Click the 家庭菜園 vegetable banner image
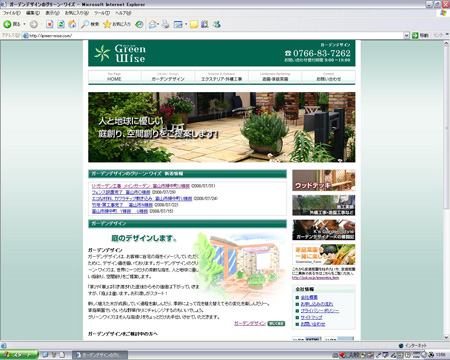 tap(324, 255)
